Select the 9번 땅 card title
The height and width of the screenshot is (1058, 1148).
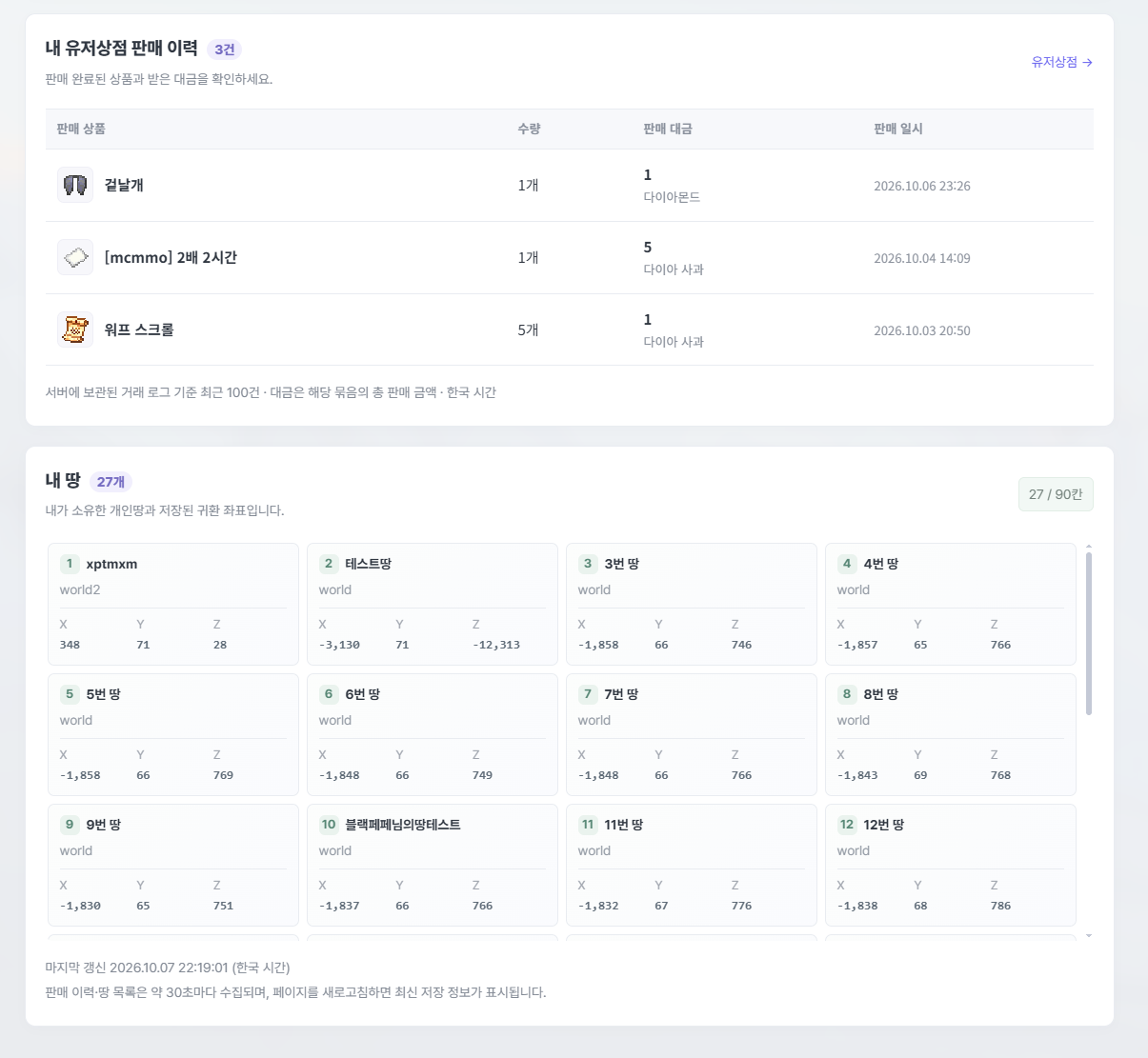103,825
